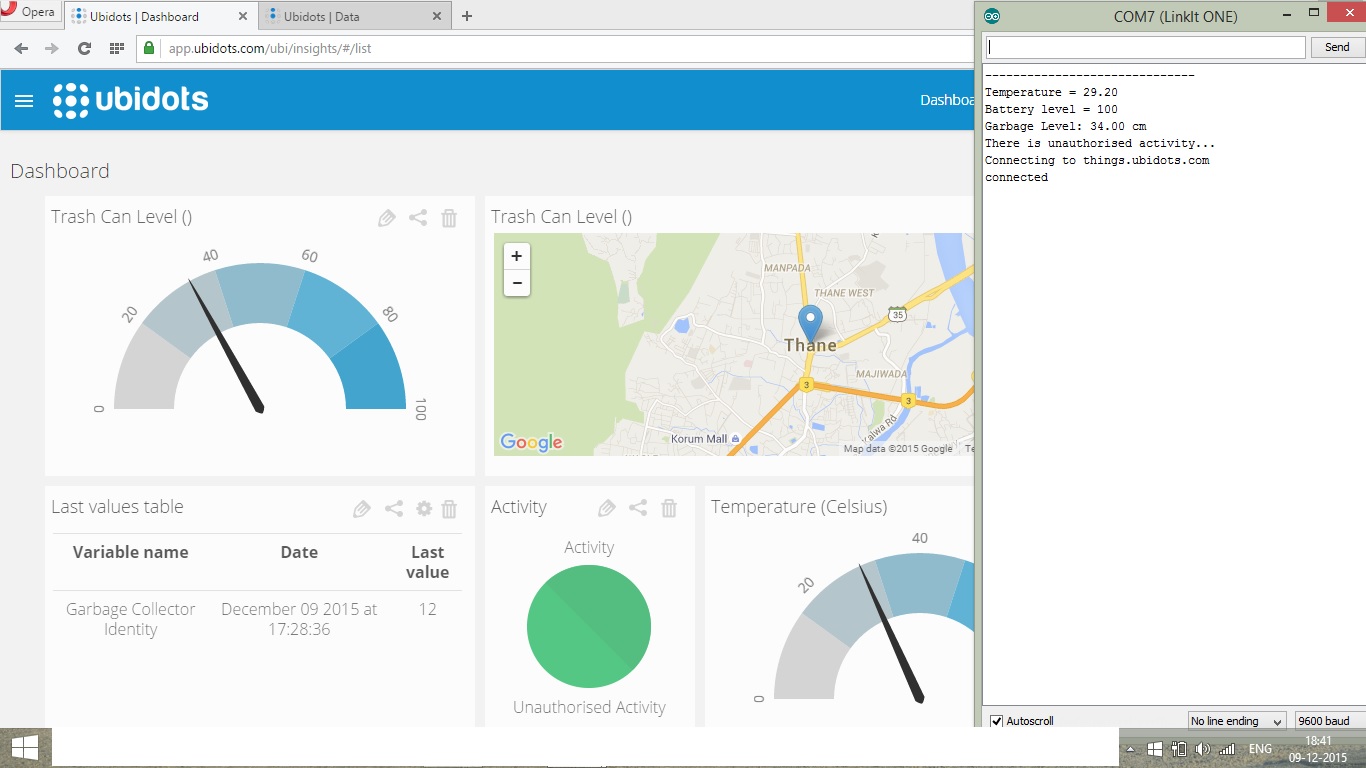Click the green Activity pie chart
1366x768 pixels.
[x=589, y=626]
